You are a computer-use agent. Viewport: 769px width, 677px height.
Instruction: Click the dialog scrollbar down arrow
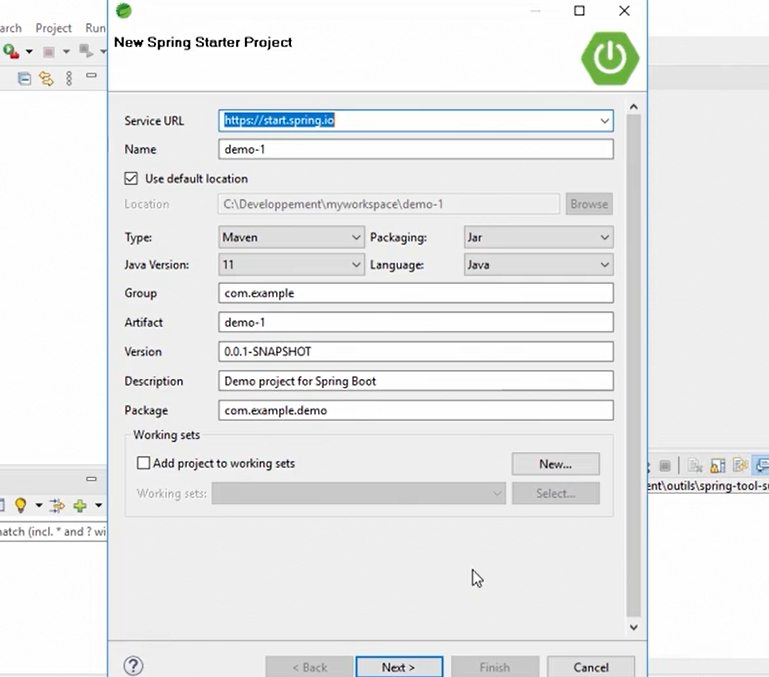(x=634, y=627)
